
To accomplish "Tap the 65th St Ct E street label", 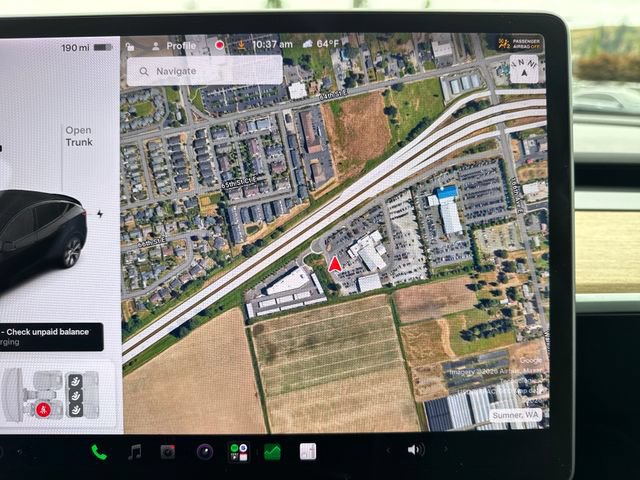I will click(239, 182).
